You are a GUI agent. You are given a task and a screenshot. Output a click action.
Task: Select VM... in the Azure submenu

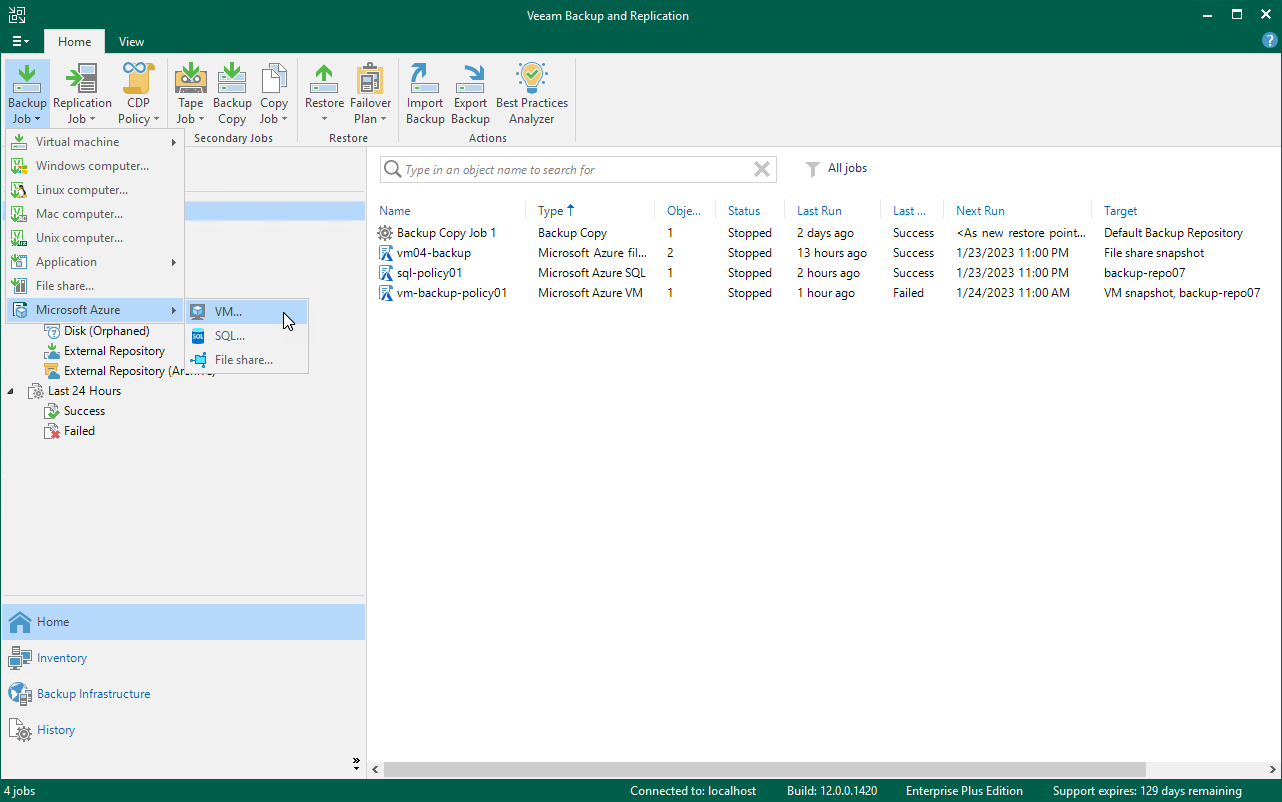(247, 312)
